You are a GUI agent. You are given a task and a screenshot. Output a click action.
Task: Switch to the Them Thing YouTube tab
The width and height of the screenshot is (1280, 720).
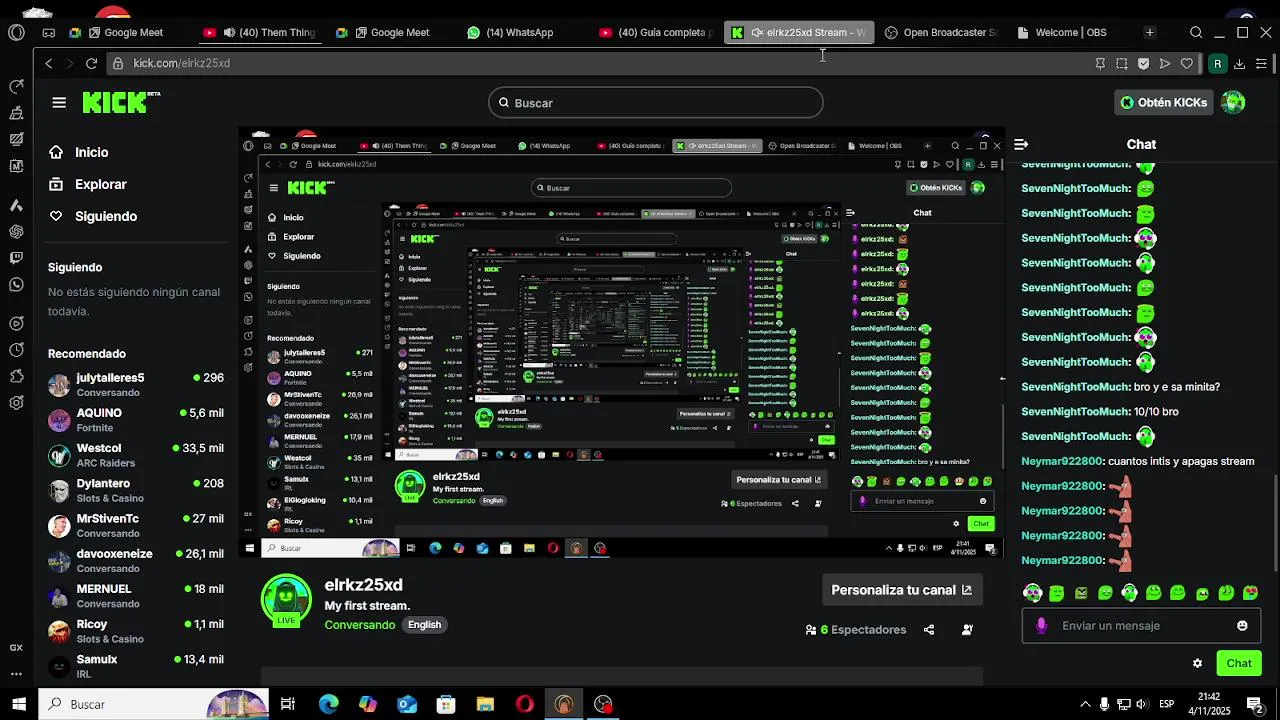coord(260,32)
